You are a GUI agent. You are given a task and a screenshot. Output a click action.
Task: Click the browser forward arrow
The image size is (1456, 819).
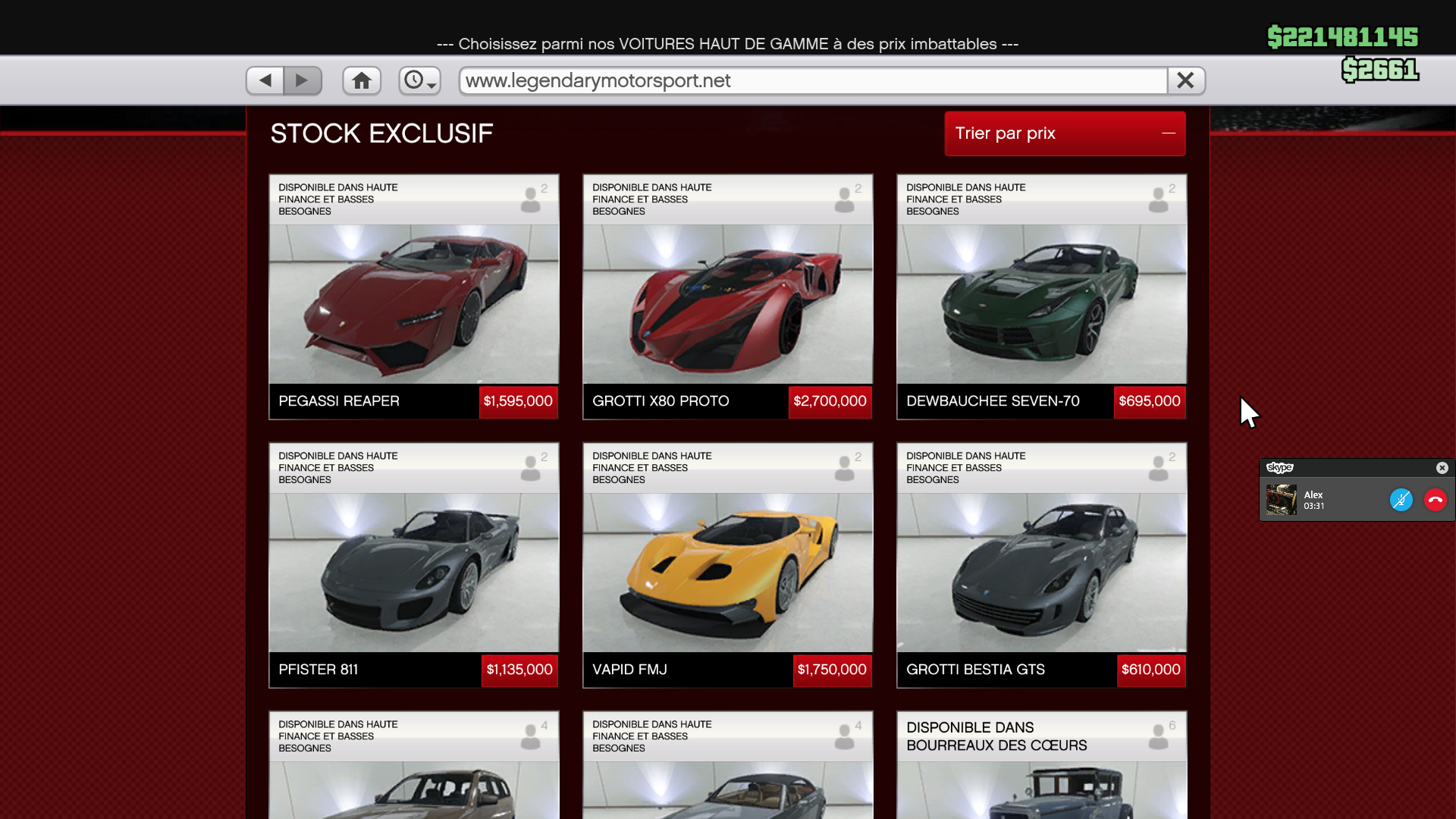(x=303, y=80)
